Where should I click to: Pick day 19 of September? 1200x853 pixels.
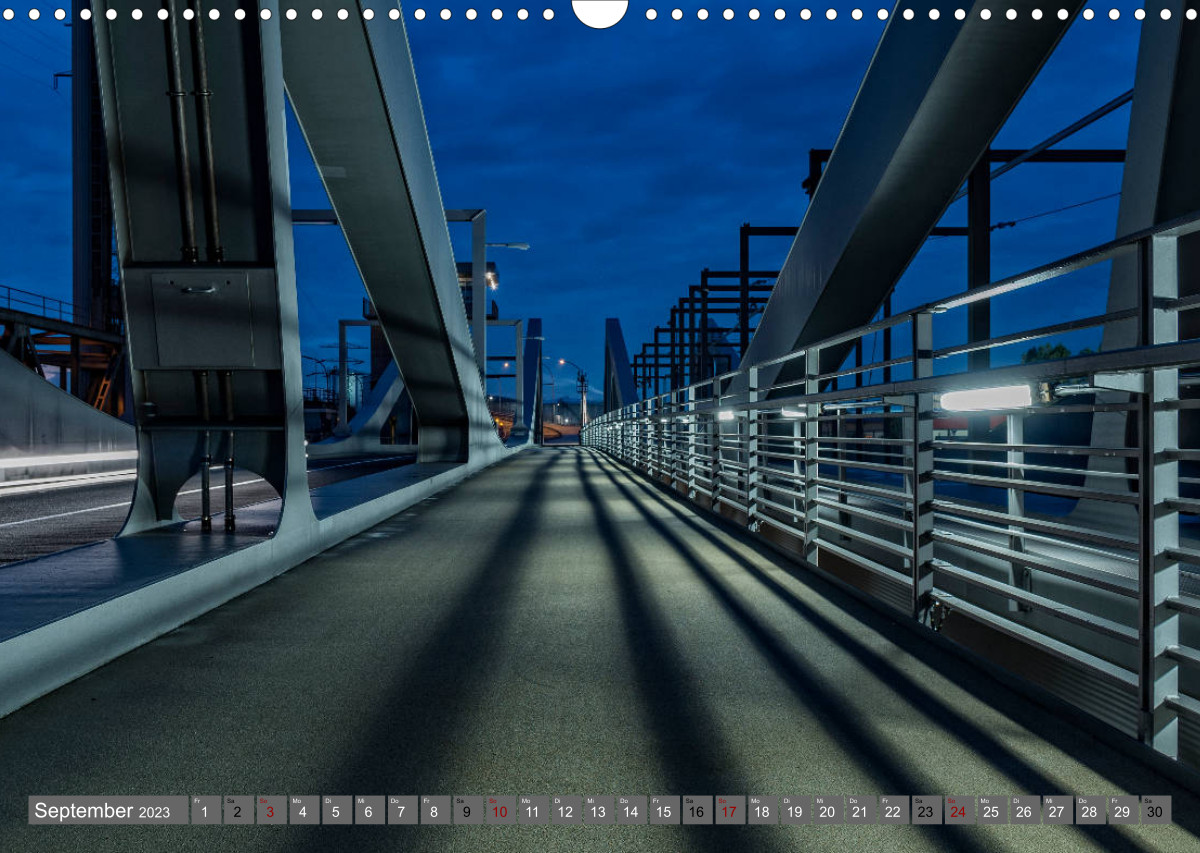[795, 810]
